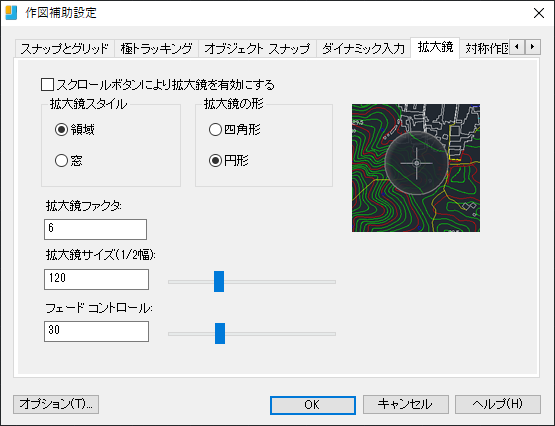Go to the オブジェクト スナップ tab
Image resolution: width=555 pixels, height=426 pixels.
click(x=257, y=48)
